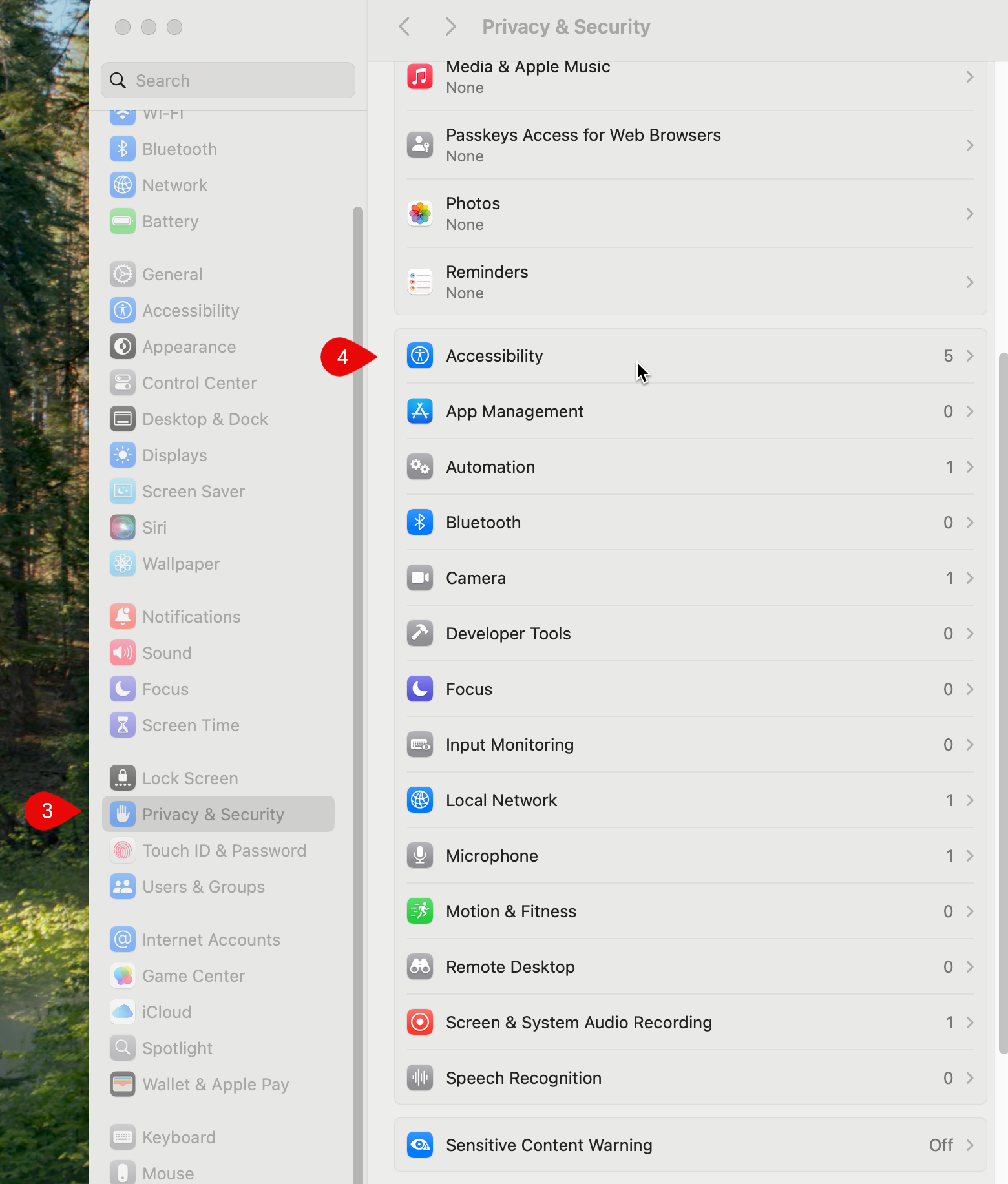1008x1184 pixels.
Task: Click the Local Network globe icon
Action: point(420,800)
